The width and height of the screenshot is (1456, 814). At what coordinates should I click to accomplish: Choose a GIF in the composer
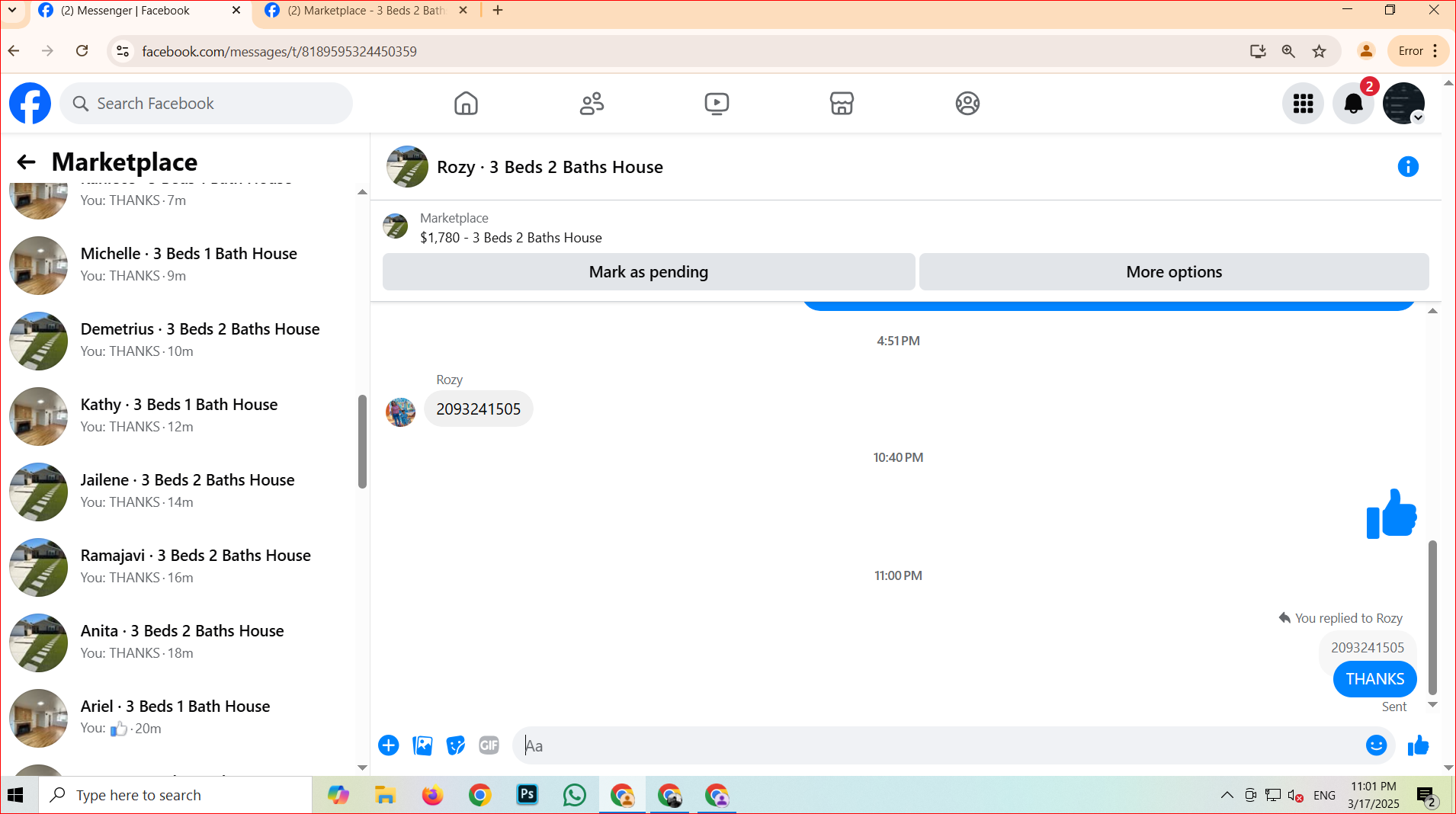489,745
